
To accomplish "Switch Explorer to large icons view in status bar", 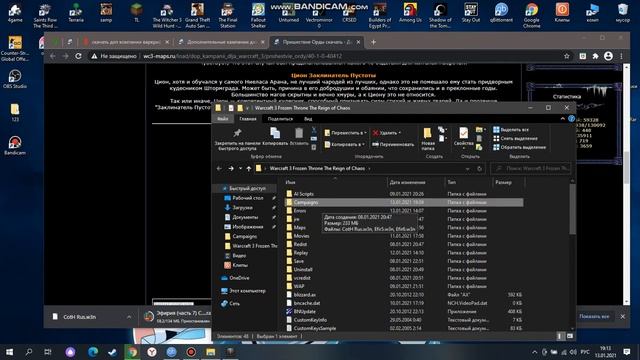I will point(570,336).
